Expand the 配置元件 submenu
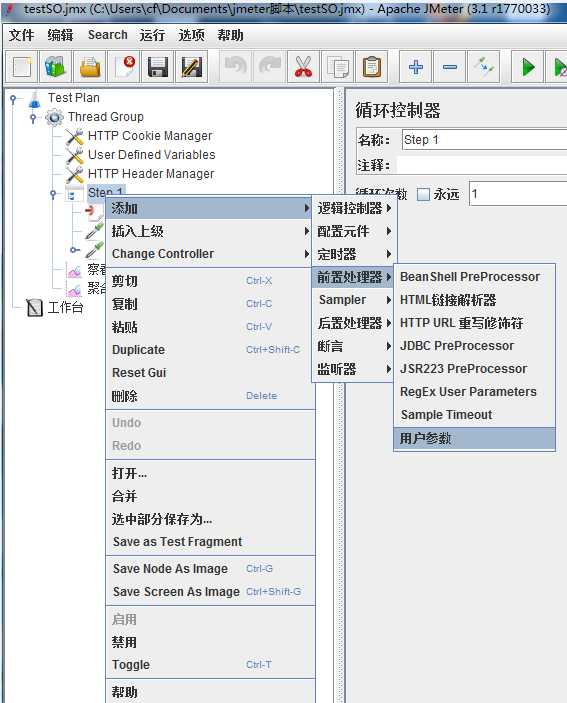Viewport: 567px width, 703px height. (x=355, y=231)
